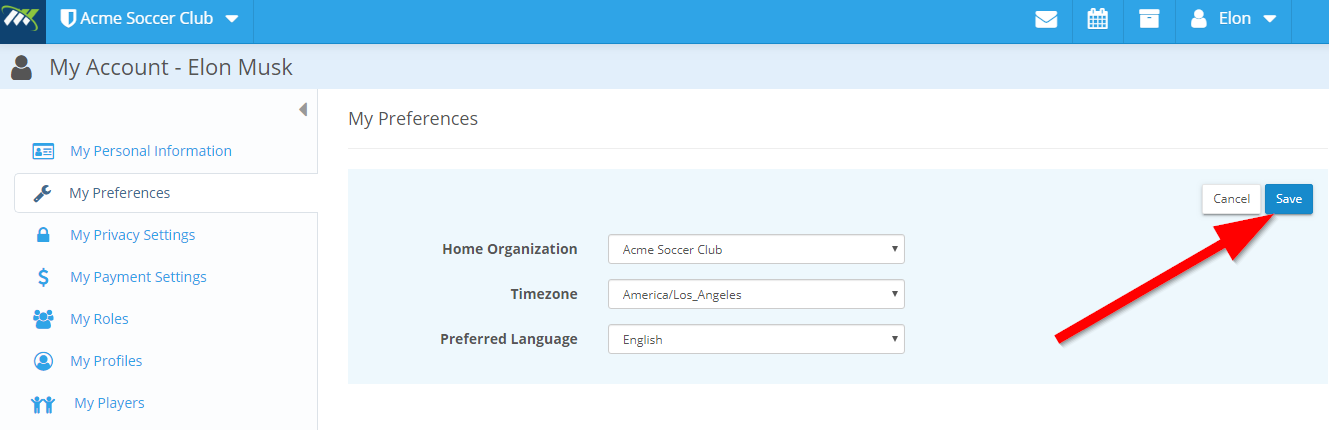The width and height of the screenshot is (1329, 430).
Task: Click the group icon next to My Roles
Action: tap(43, 319)
